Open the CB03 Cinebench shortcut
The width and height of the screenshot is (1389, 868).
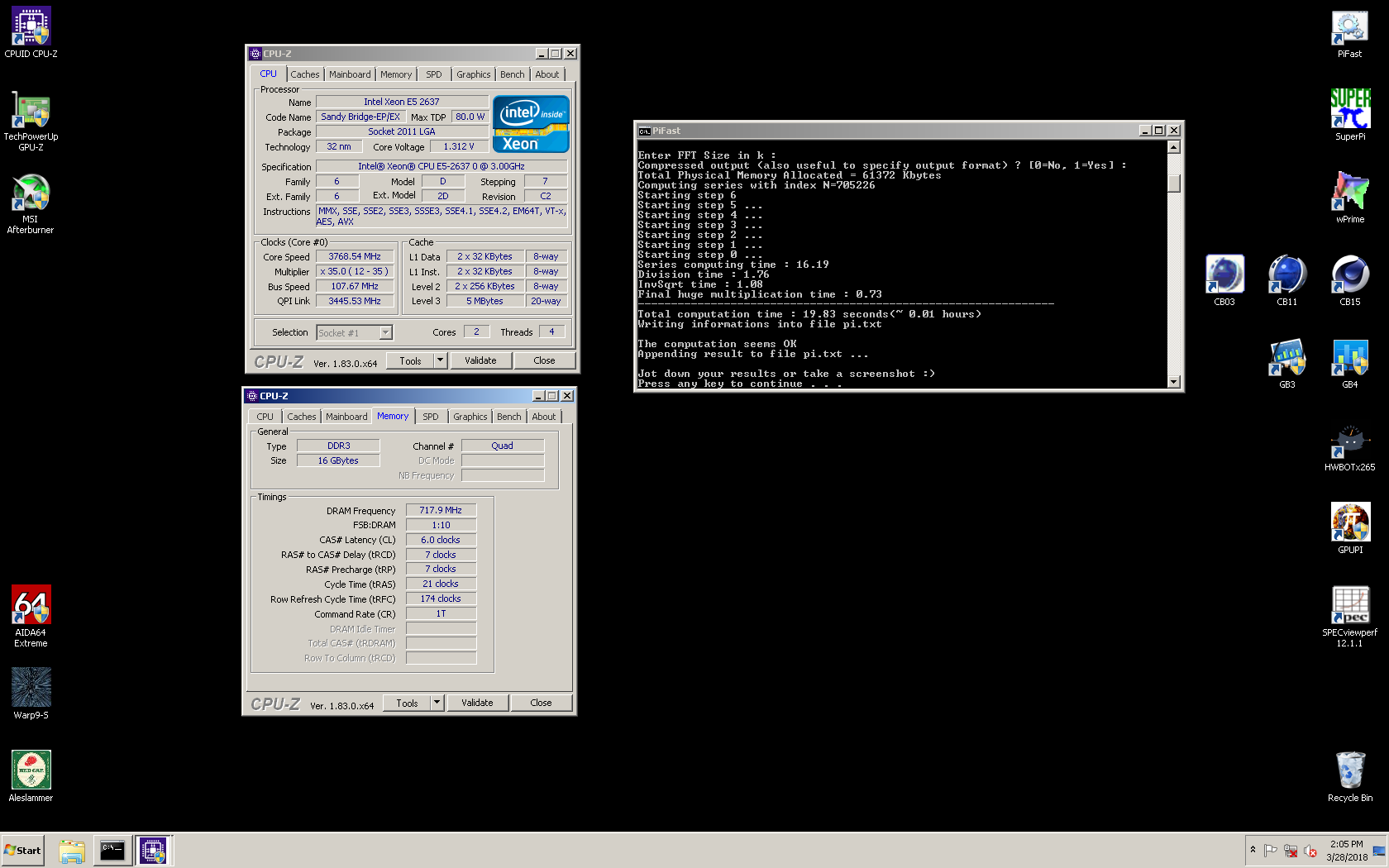tap(1224, 281)
